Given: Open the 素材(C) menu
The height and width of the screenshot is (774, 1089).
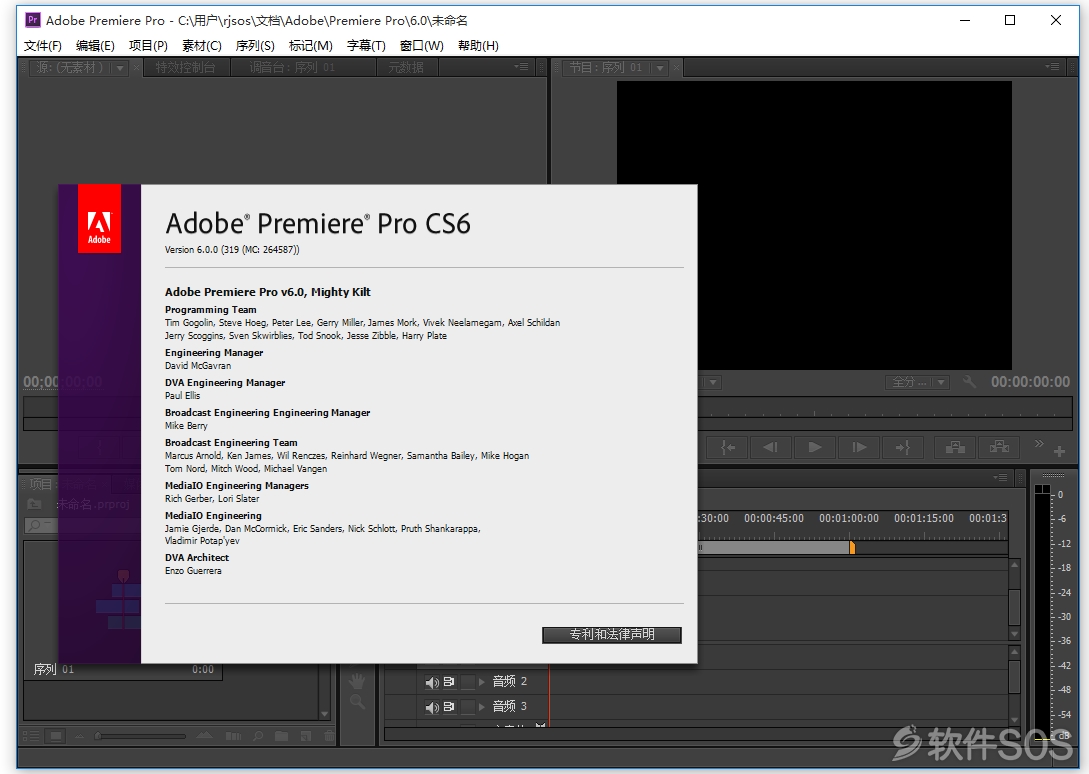Looking at the screenshot, I should coord(201,46).
